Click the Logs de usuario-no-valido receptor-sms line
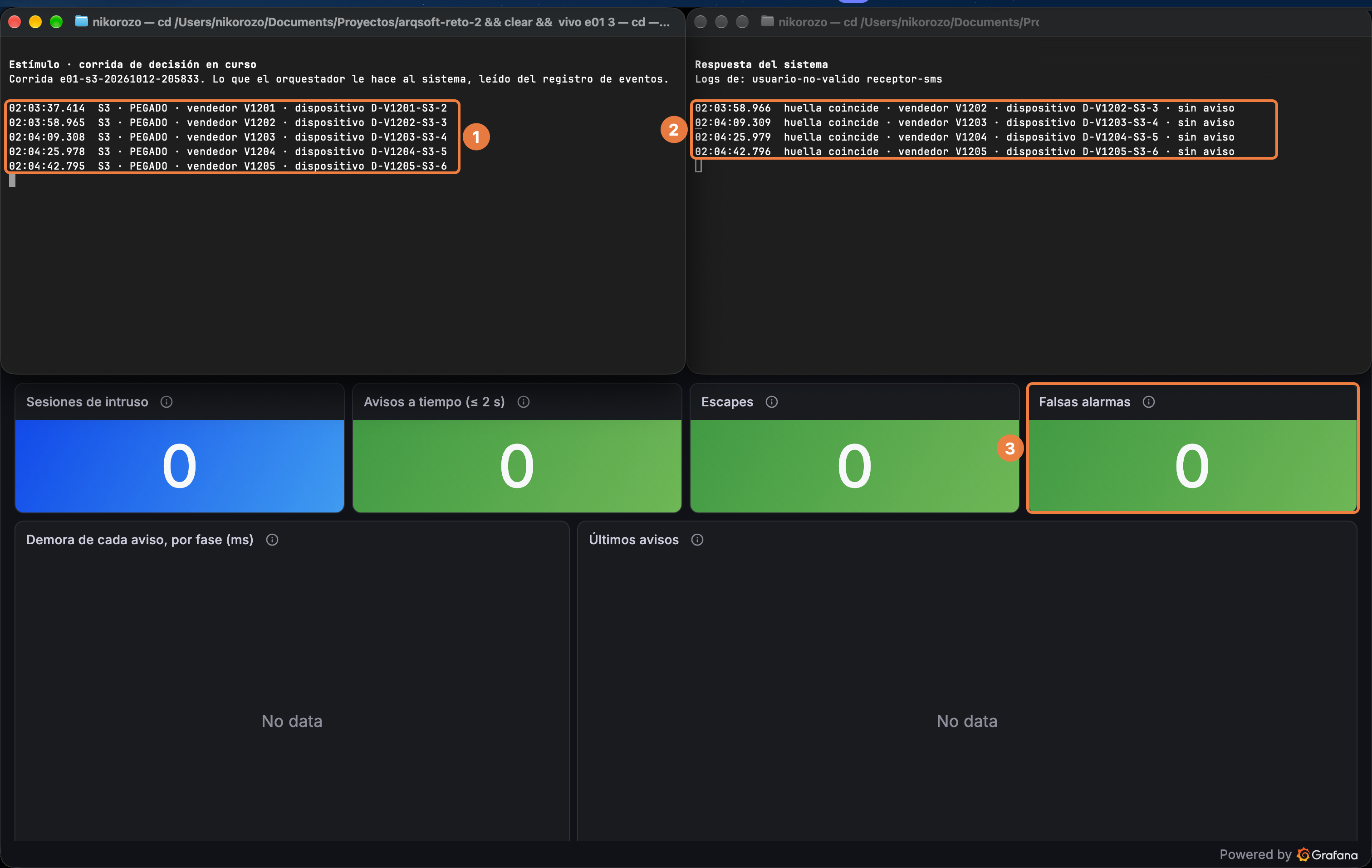This screenshot has height=868, width=1372. point(818,79)
